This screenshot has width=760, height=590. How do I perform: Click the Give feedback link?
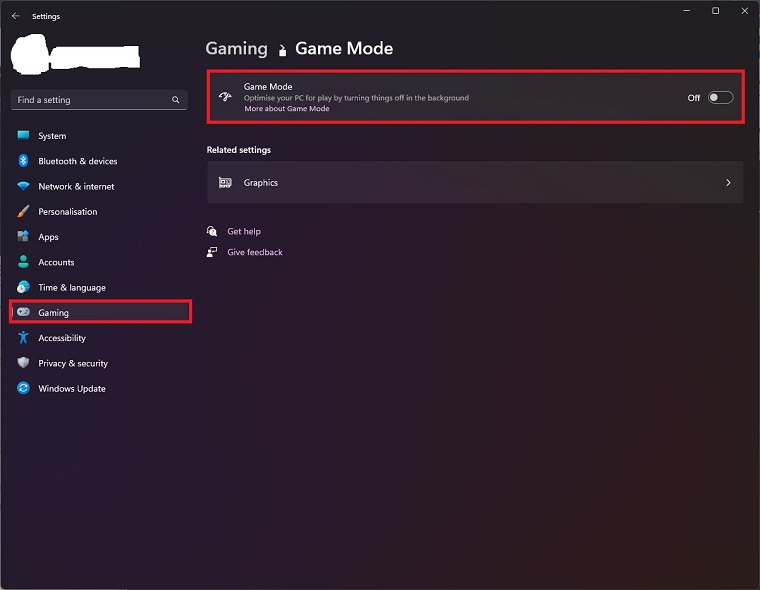point(255,252)
